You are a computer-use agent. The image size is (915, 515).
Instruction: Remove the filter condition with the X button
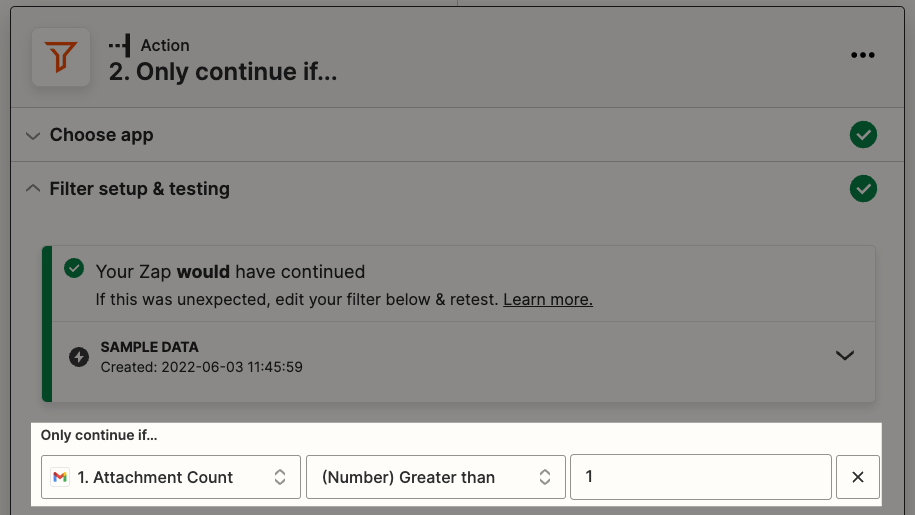857,477
